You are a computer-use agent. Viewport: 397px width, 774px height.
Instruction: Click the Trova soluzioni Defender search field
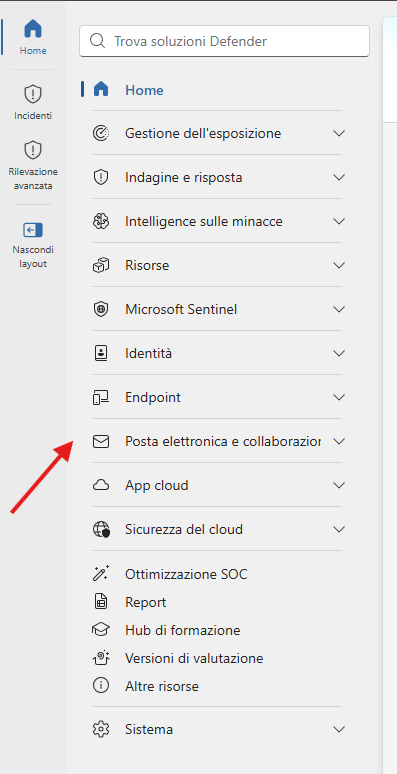coord(224,41)
